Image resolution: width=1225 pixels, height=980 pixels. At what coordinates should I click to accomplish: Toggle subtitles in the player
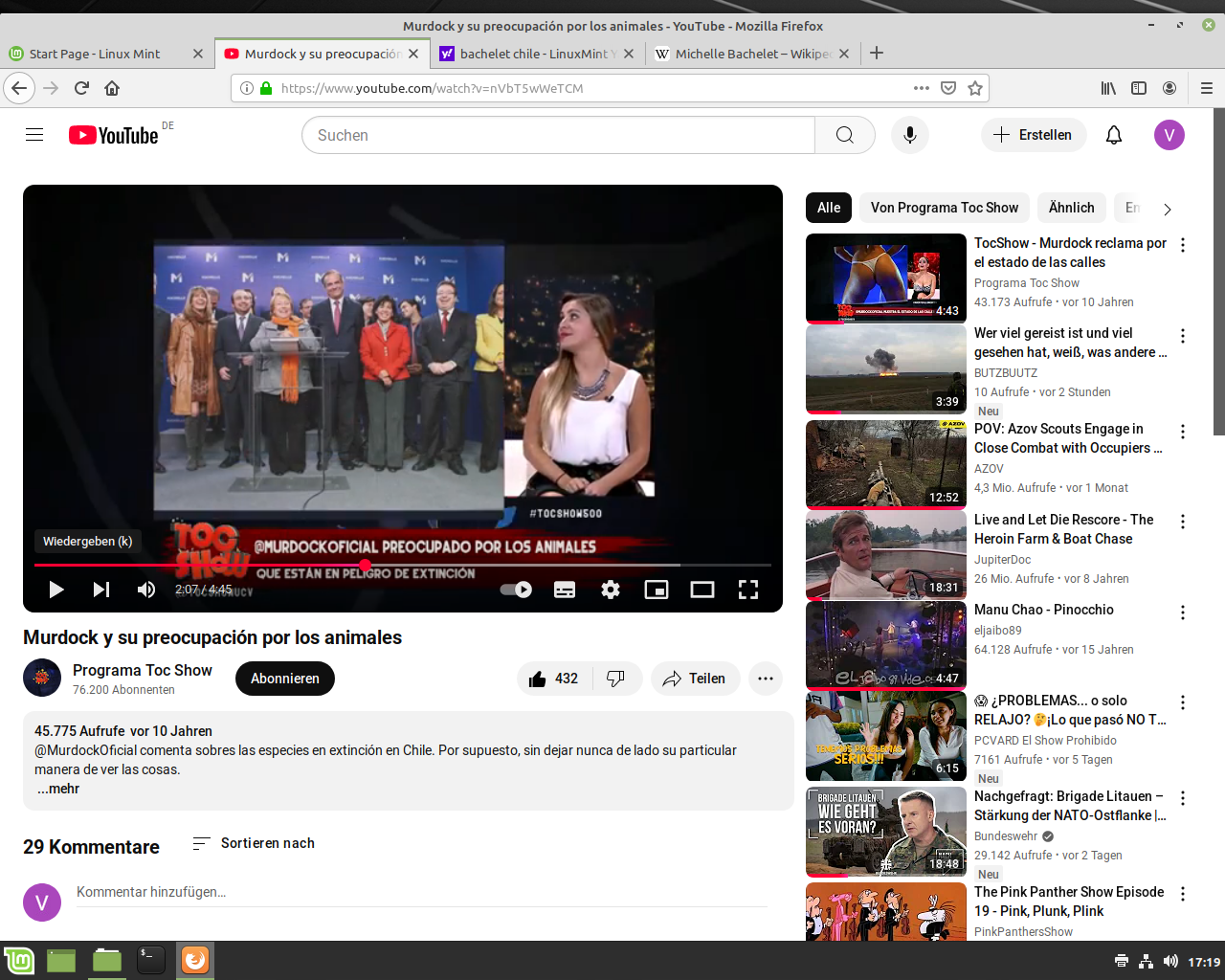pyautogui.click(x=565, y=590)
